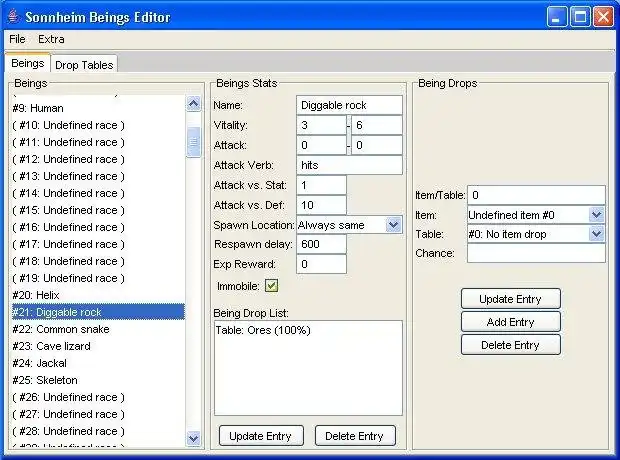
Task: Select #10: Undefined race entry
Action: [98, 125]
